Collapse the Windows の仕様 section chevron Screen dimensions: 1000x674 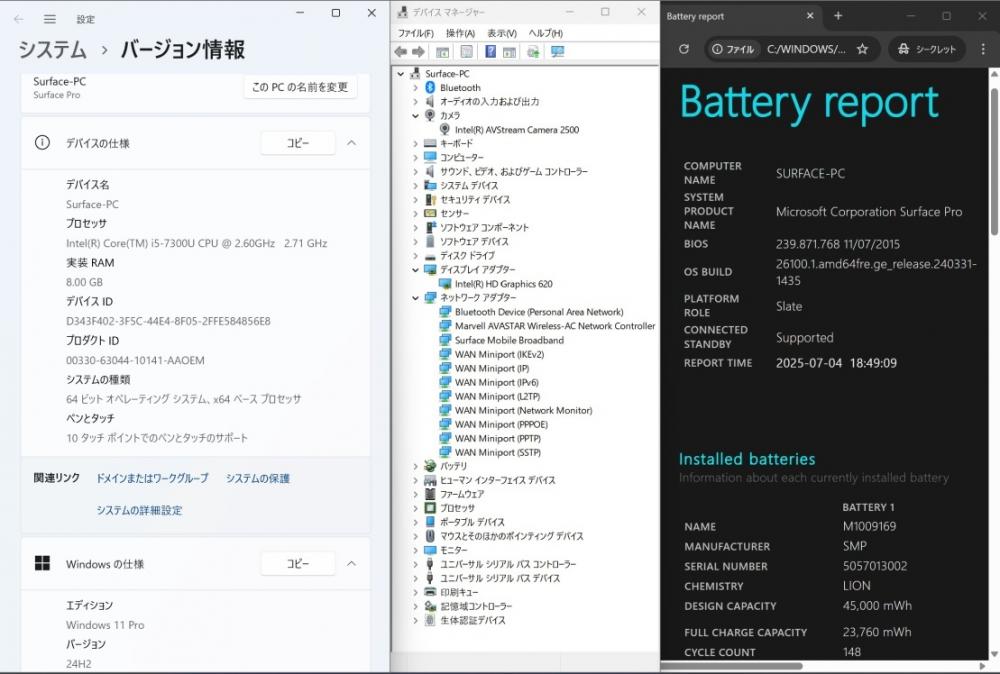click(351, 564)
